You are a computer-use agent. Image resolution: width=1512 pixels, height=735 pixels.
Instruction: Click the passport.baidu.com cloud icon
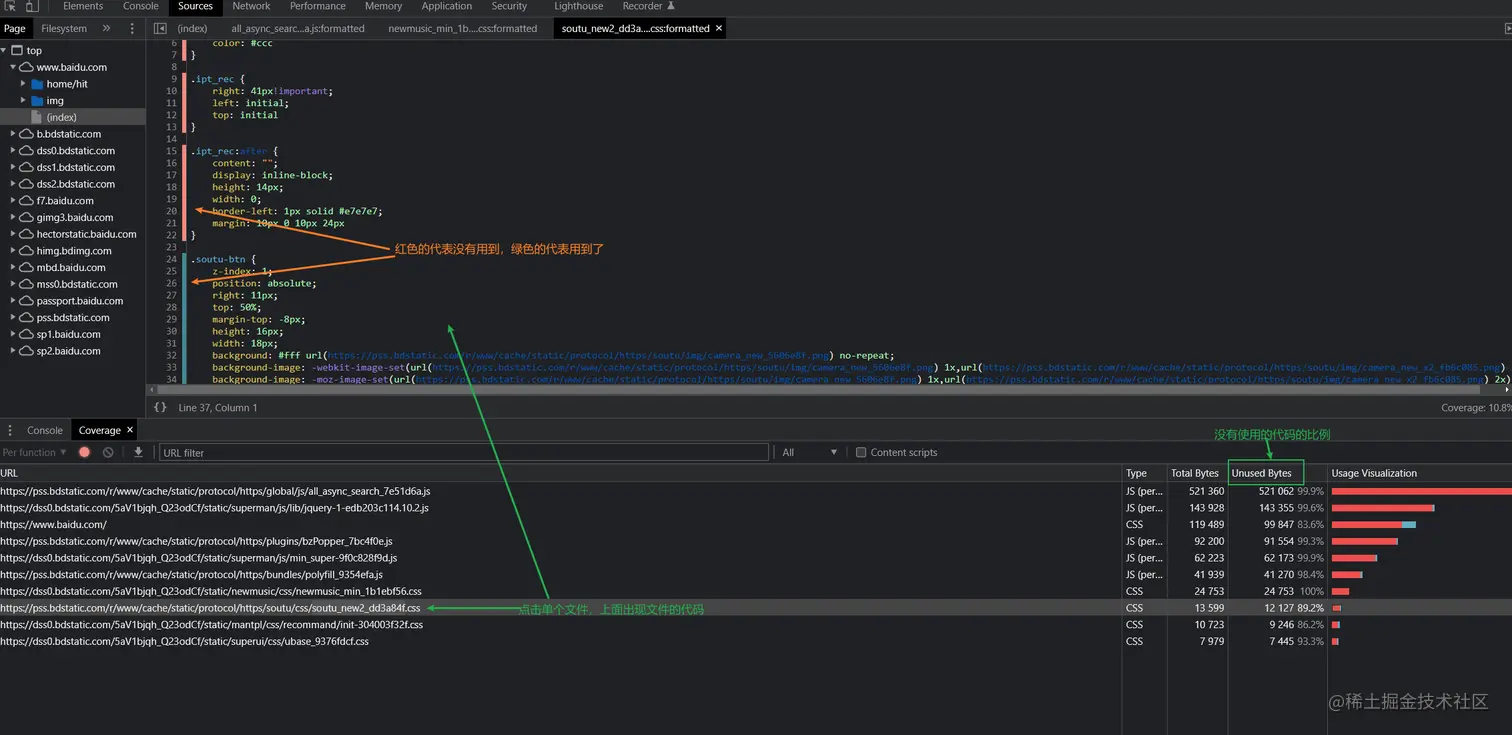27,301
